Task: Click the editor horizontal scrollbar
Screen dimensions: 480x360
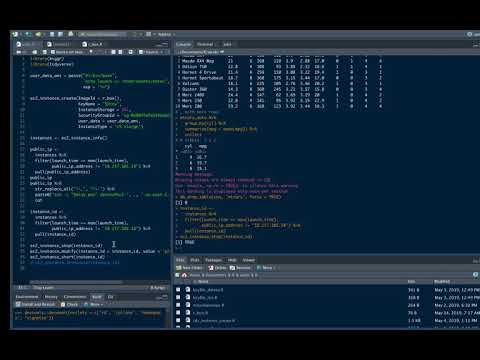Action: point(77,282)
